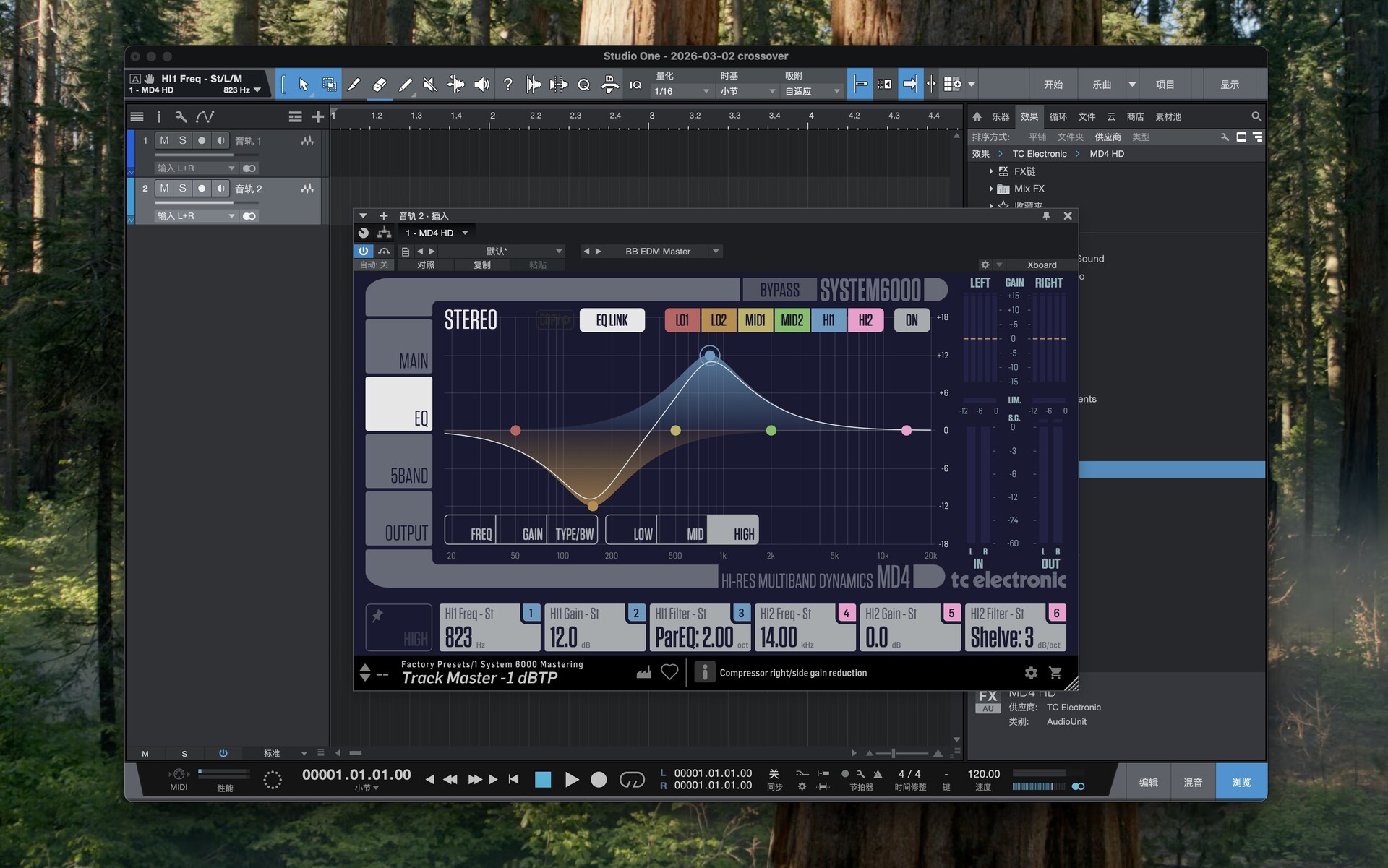1388x868 pixels.
Task: Expand the FX链 folder
Action: pyautogui.click(x=991, y=171)
